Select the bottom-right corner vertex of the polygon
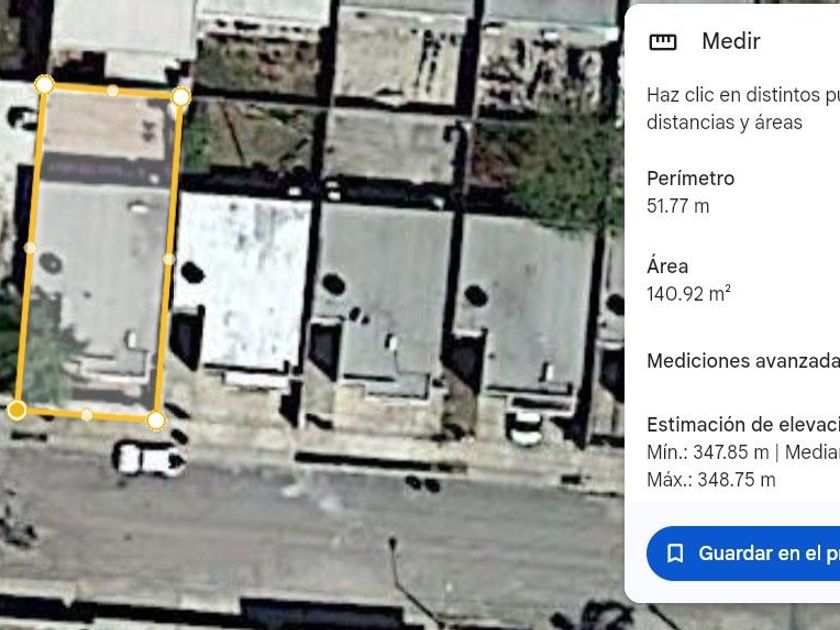 click(x=156, y=421)
